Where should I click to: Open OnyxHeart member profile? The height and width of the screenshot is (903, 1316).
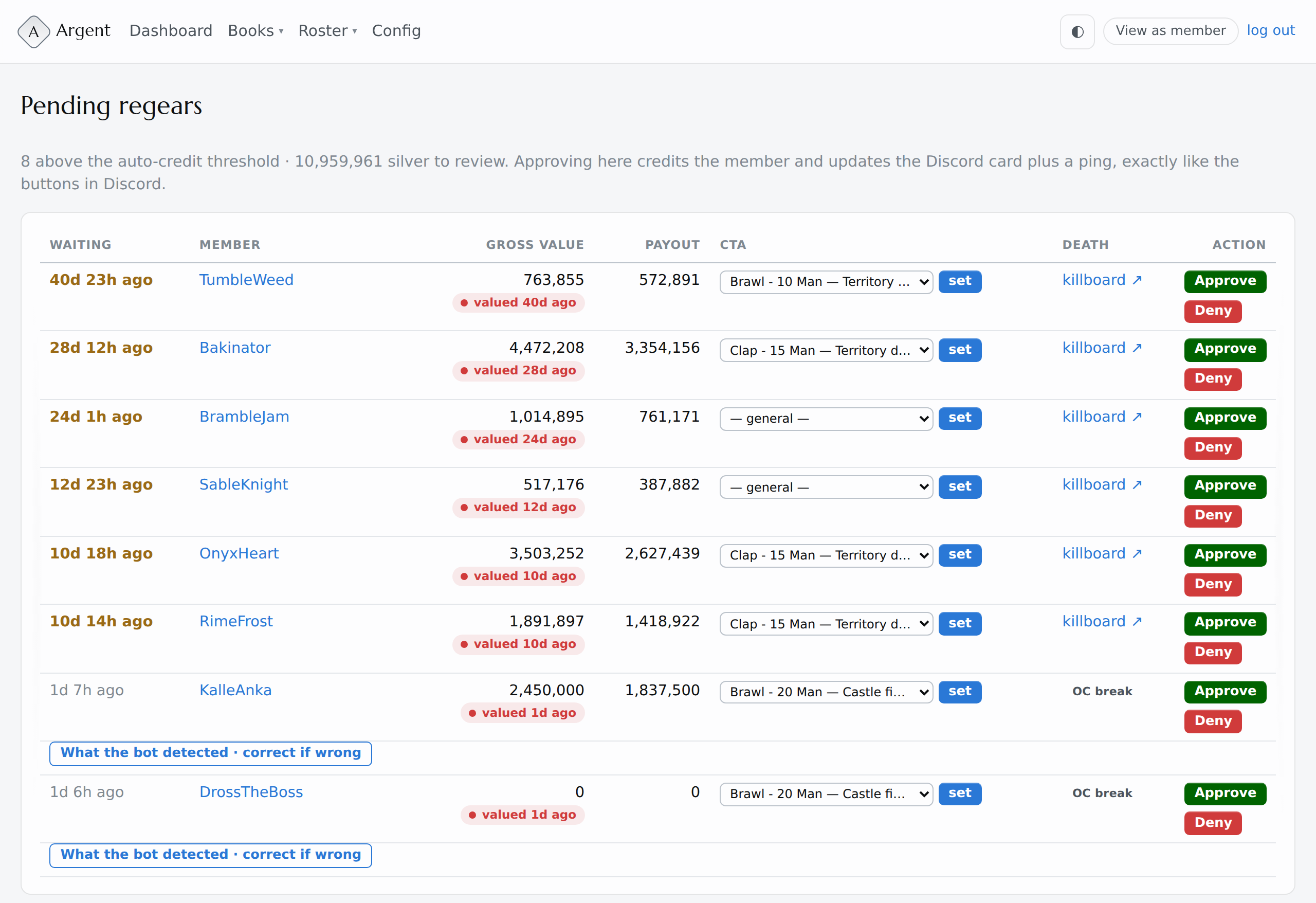pyautogui.click(x=239, y=553)
